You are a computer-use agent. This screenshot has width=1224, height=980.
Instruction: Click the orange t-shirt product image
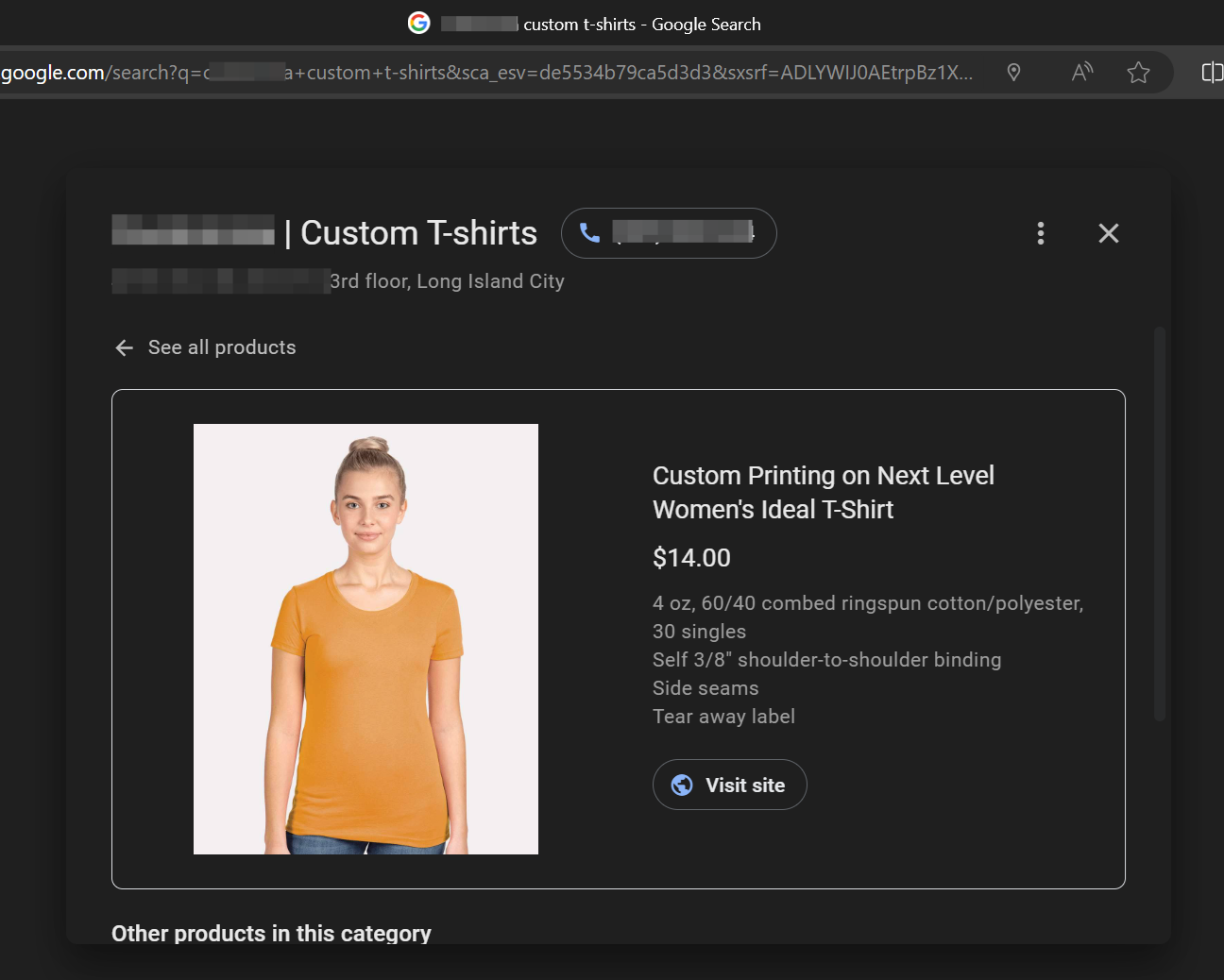click(x=365, y=639)
